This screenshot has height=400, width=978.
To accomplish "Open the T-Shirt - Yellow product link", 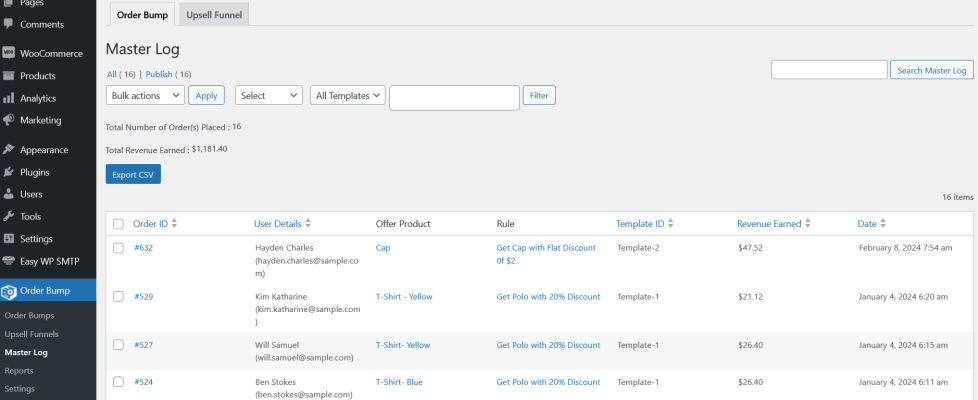I will pos(402,297).
